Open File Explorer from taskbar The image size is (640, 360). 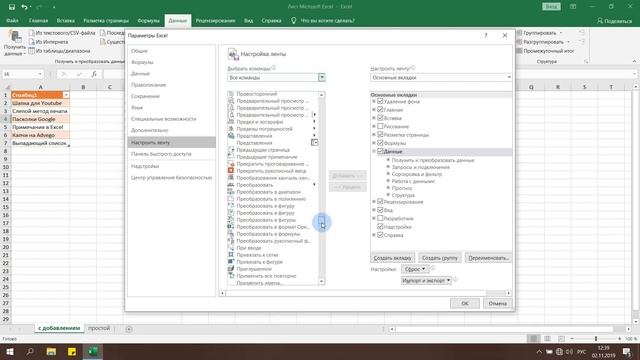[x=51, y=351]
